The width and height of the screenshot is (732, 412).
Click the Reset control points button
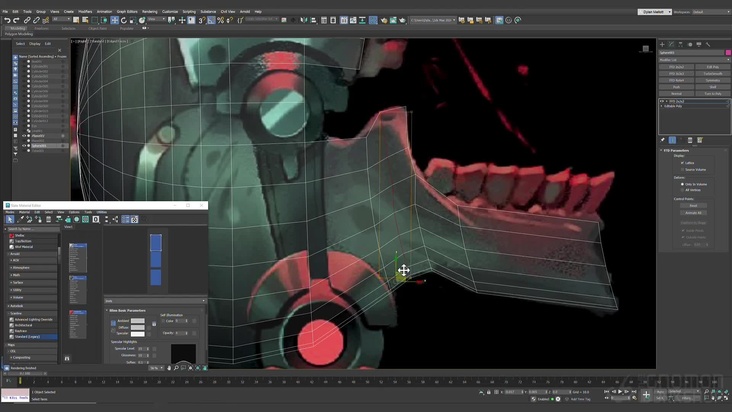[x=693, y=206]
